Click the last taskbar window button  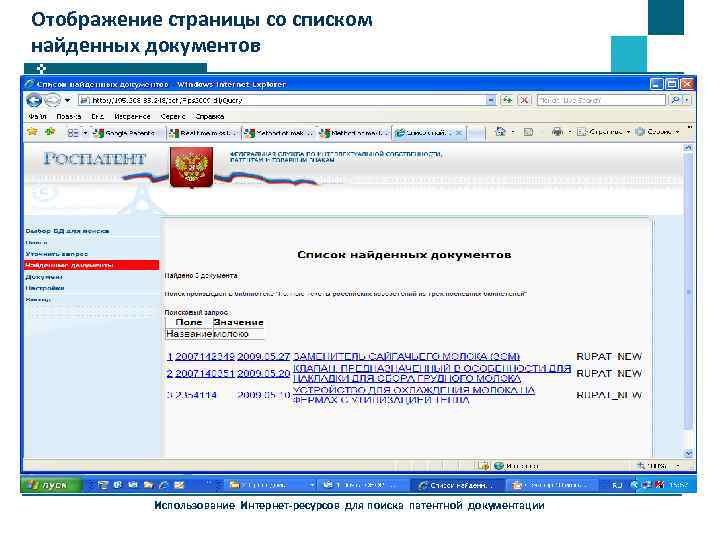pyautogui.click(x=551, y=485)
